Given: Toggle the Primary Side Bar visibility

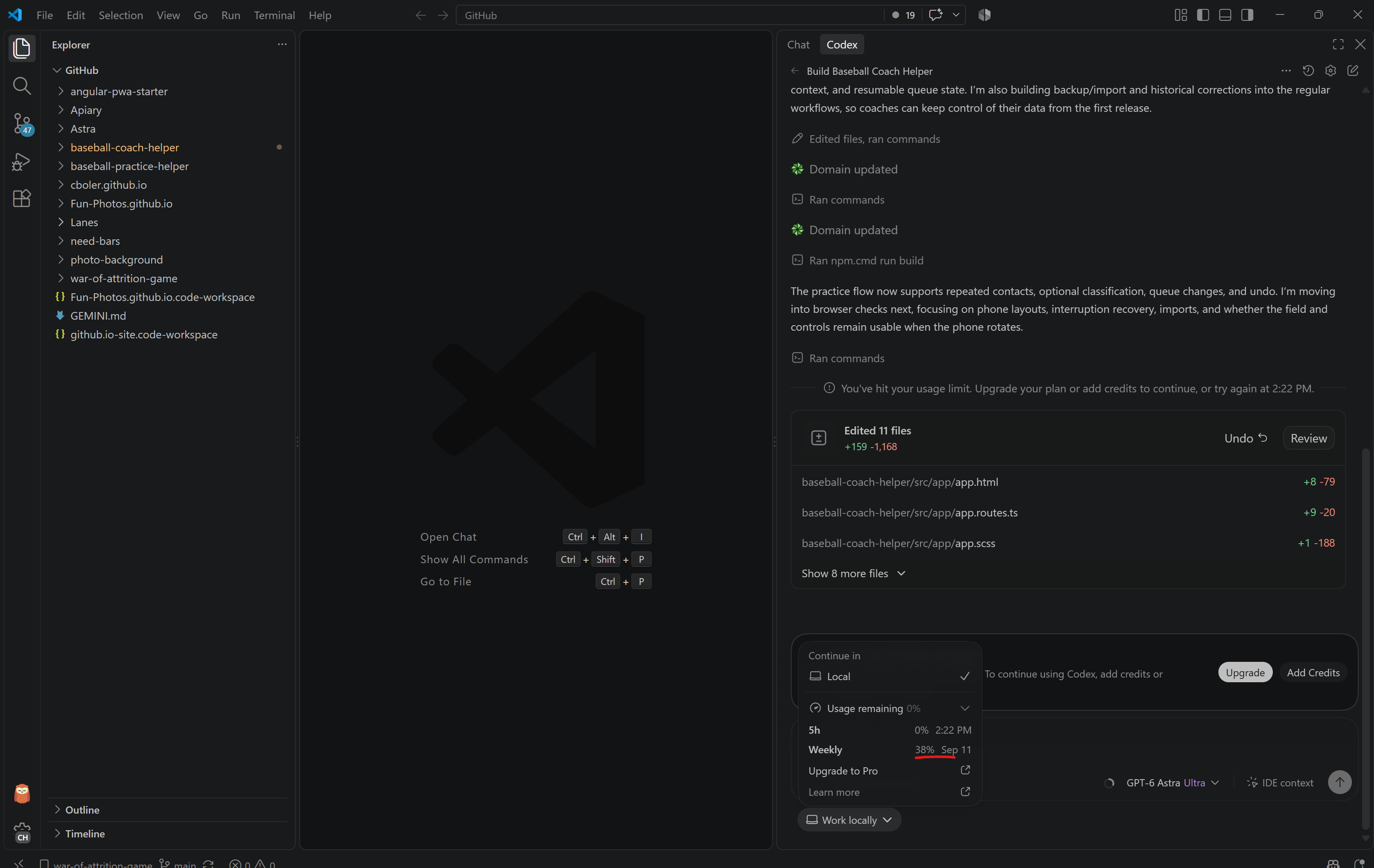Looking at the screenshot, I should (1203, 15).
